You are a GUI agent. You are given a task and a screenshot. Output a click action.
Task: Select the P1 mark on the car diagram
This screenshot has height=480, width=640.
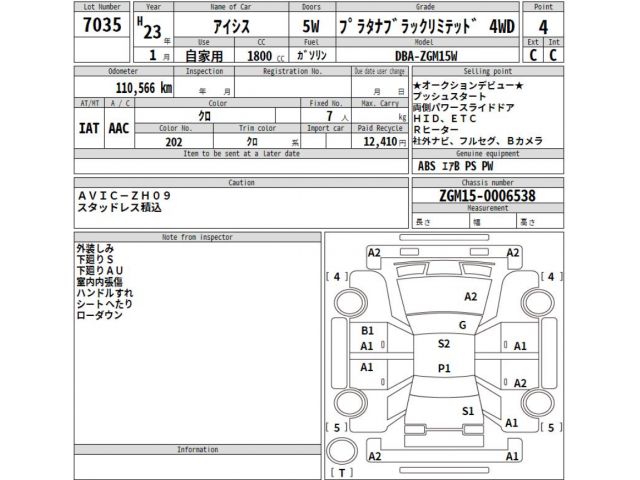pos(445,368)
